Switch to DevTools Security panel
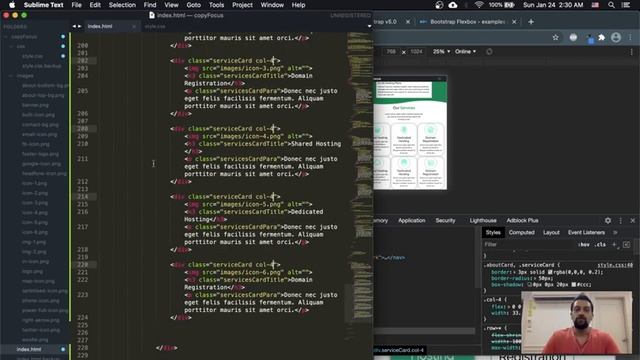The width and height of the screenshot is (640, 360). (x=445, y=220)
